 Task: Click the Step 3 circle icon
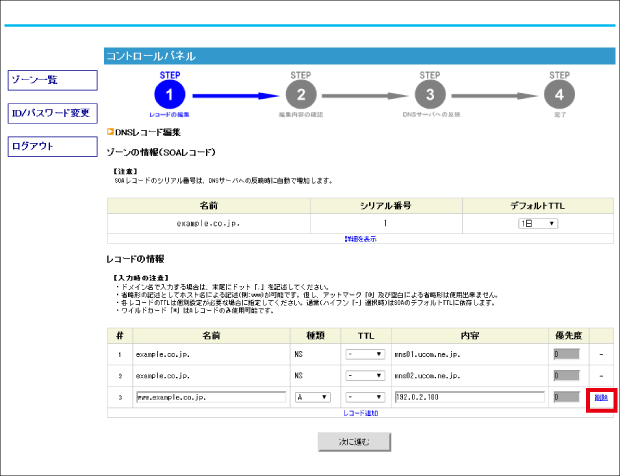tap(430, 94)
